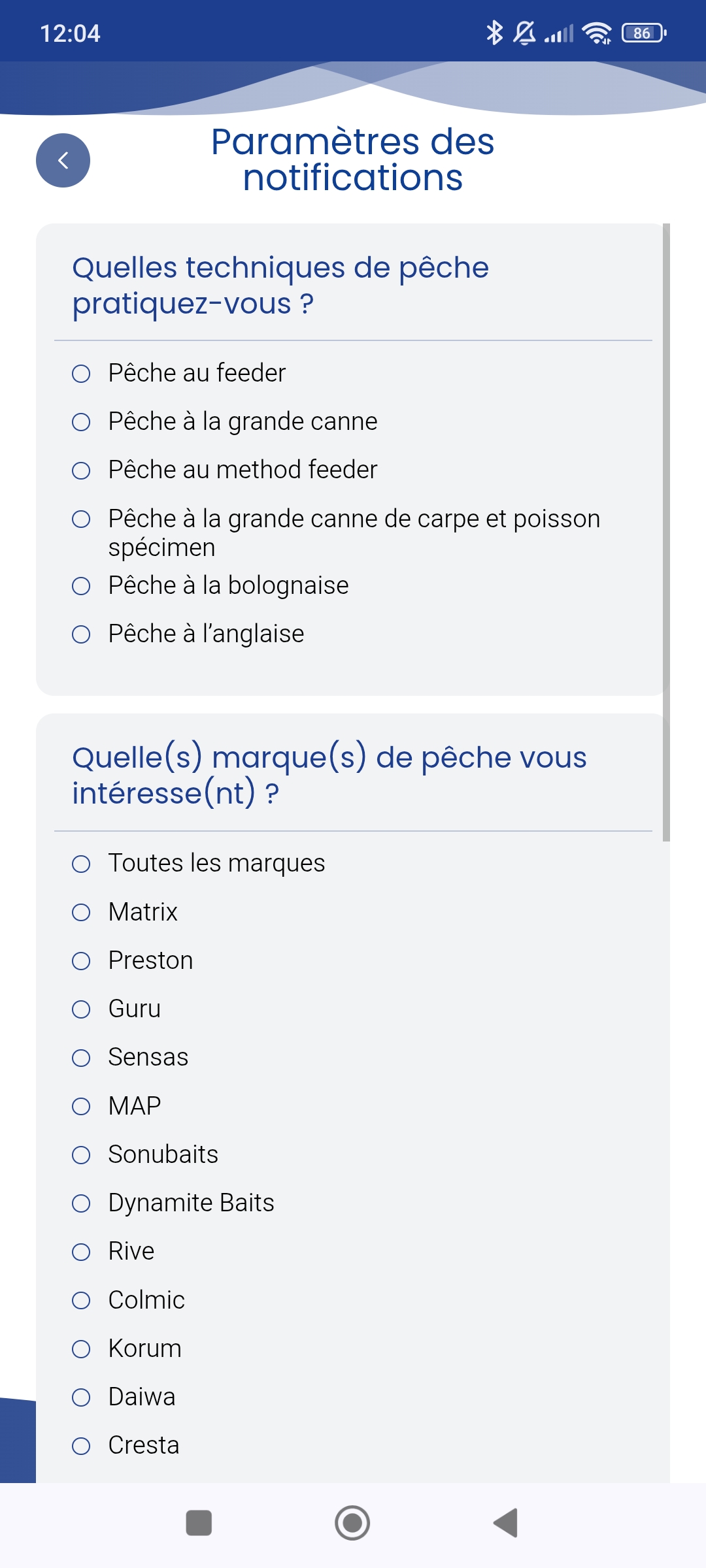Viewport: 706px width, 1568px height.
Task: Select the Dynamite Baits brand
Action: pos(81,1203)
